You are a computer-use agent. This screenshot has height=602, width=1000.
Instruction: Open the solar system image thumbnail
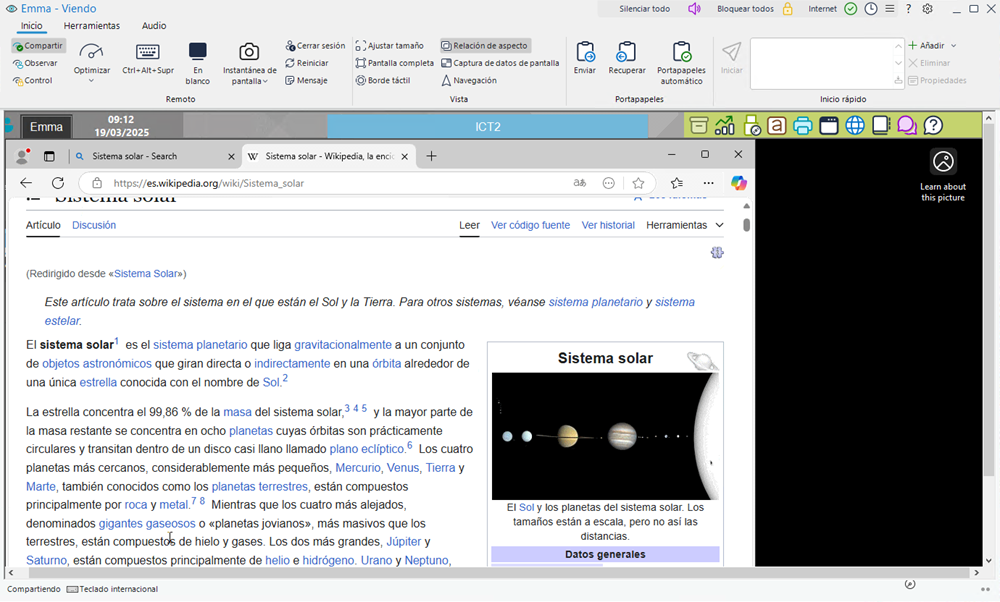point(605,436)
